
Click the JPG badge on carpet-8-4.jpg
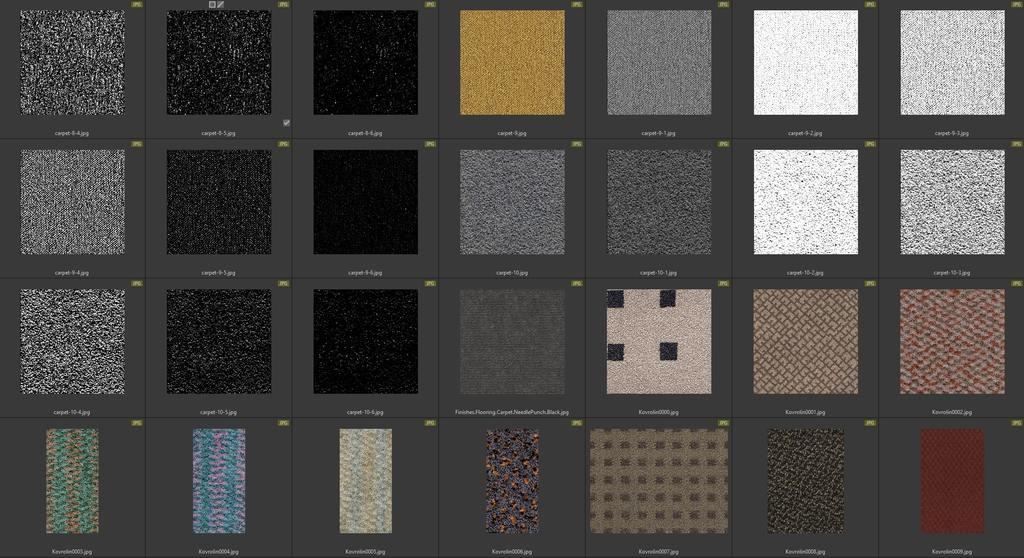[x=137, y=5]
